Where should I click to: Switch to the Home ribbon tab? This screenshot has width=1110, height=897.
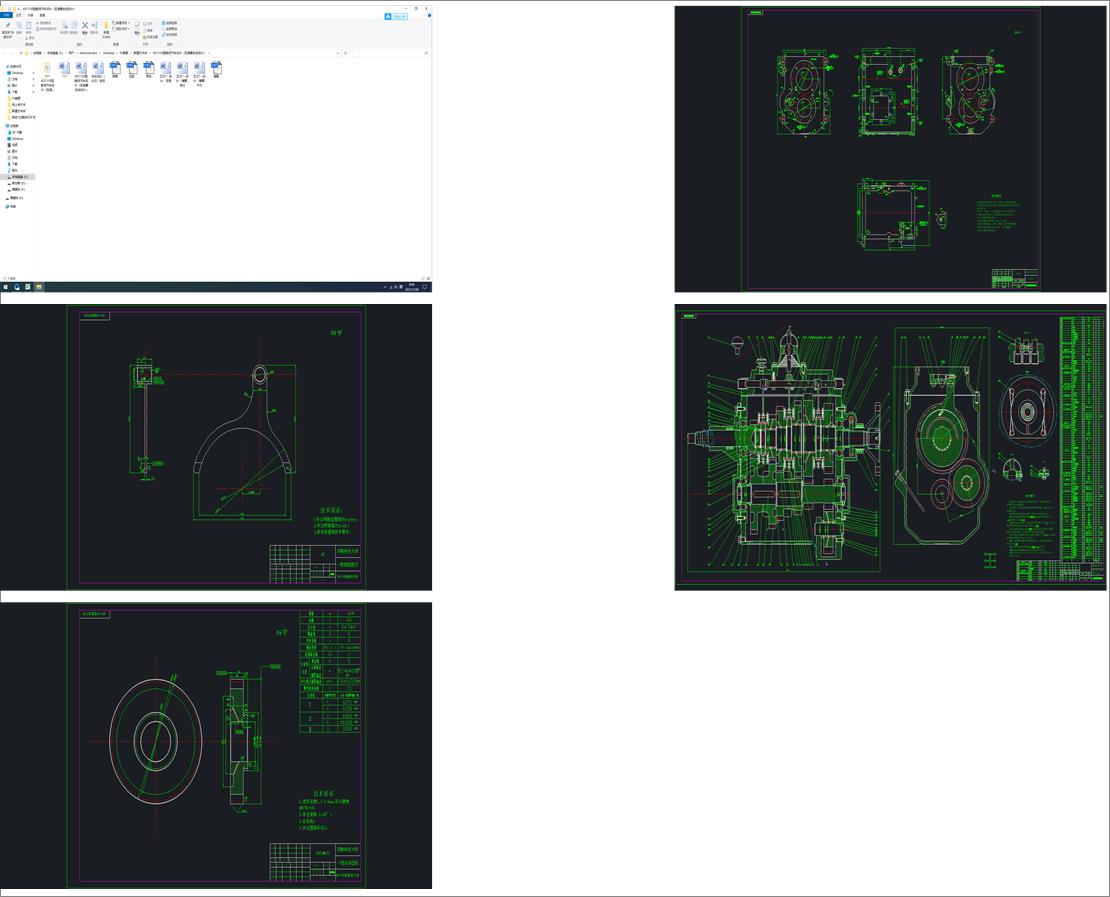tap(19, 15)
